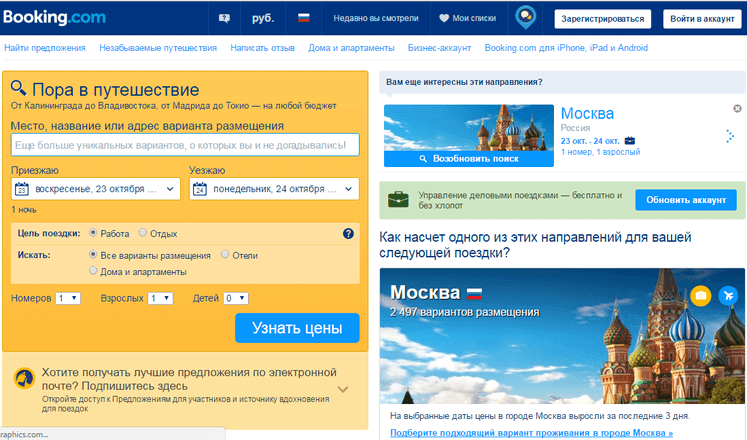Open the check-in date dropdown
747x440 pixels.
click(95, 189)
